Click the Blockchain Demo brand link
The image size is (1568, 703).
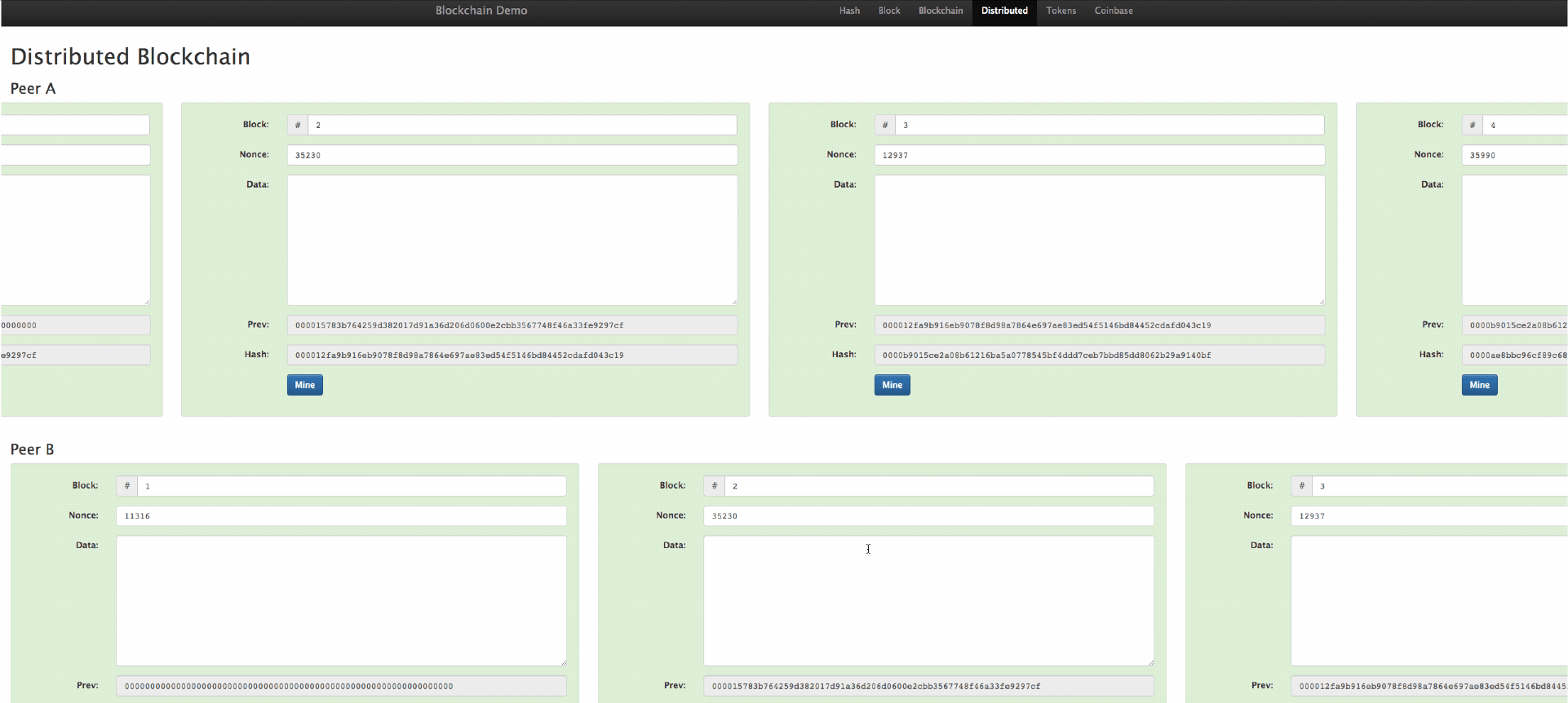point(481,11)
